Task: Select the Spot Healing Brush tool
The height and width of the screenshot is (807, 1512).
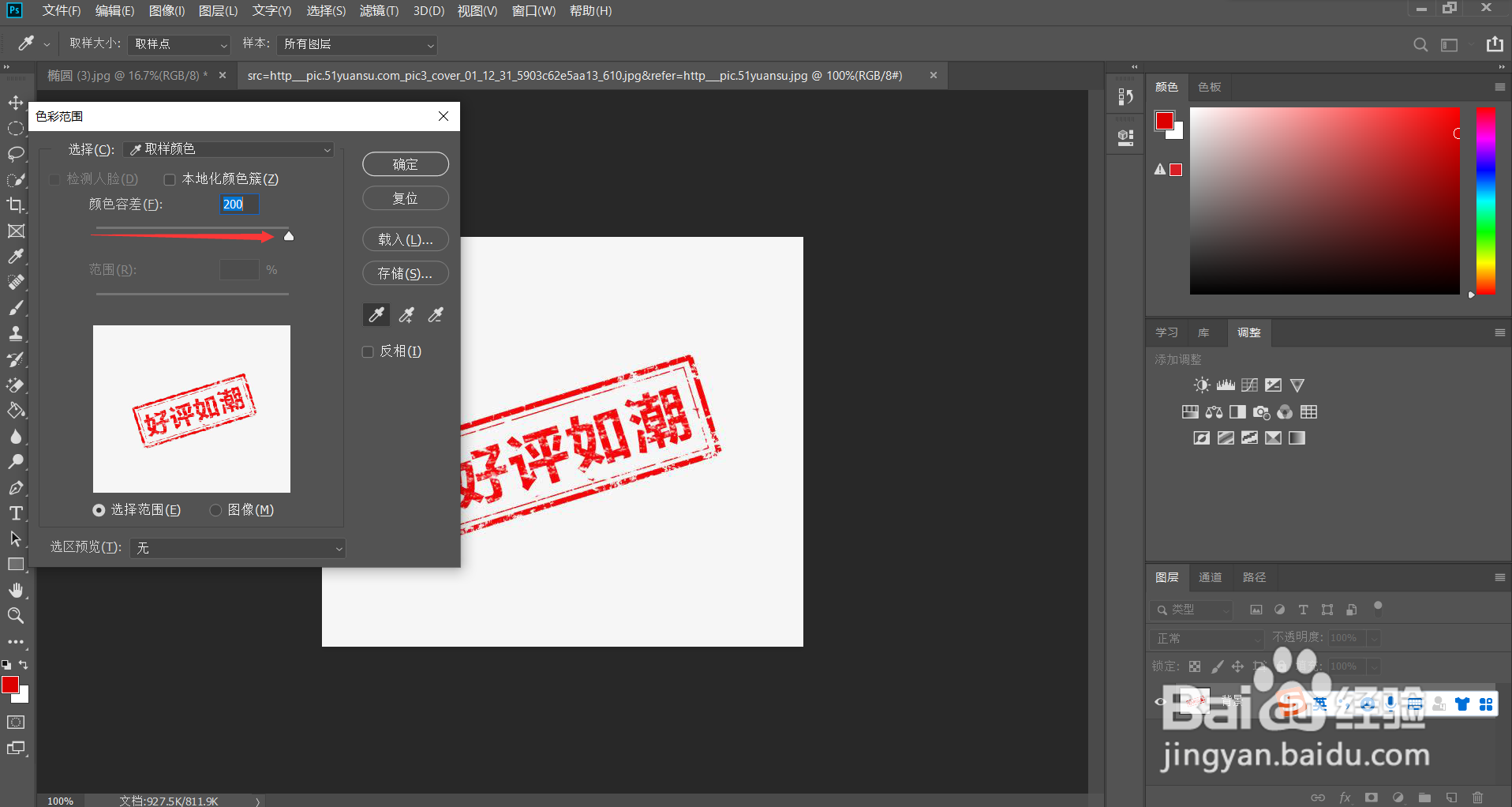Action: pyautogui.click(x=16, y=283)
